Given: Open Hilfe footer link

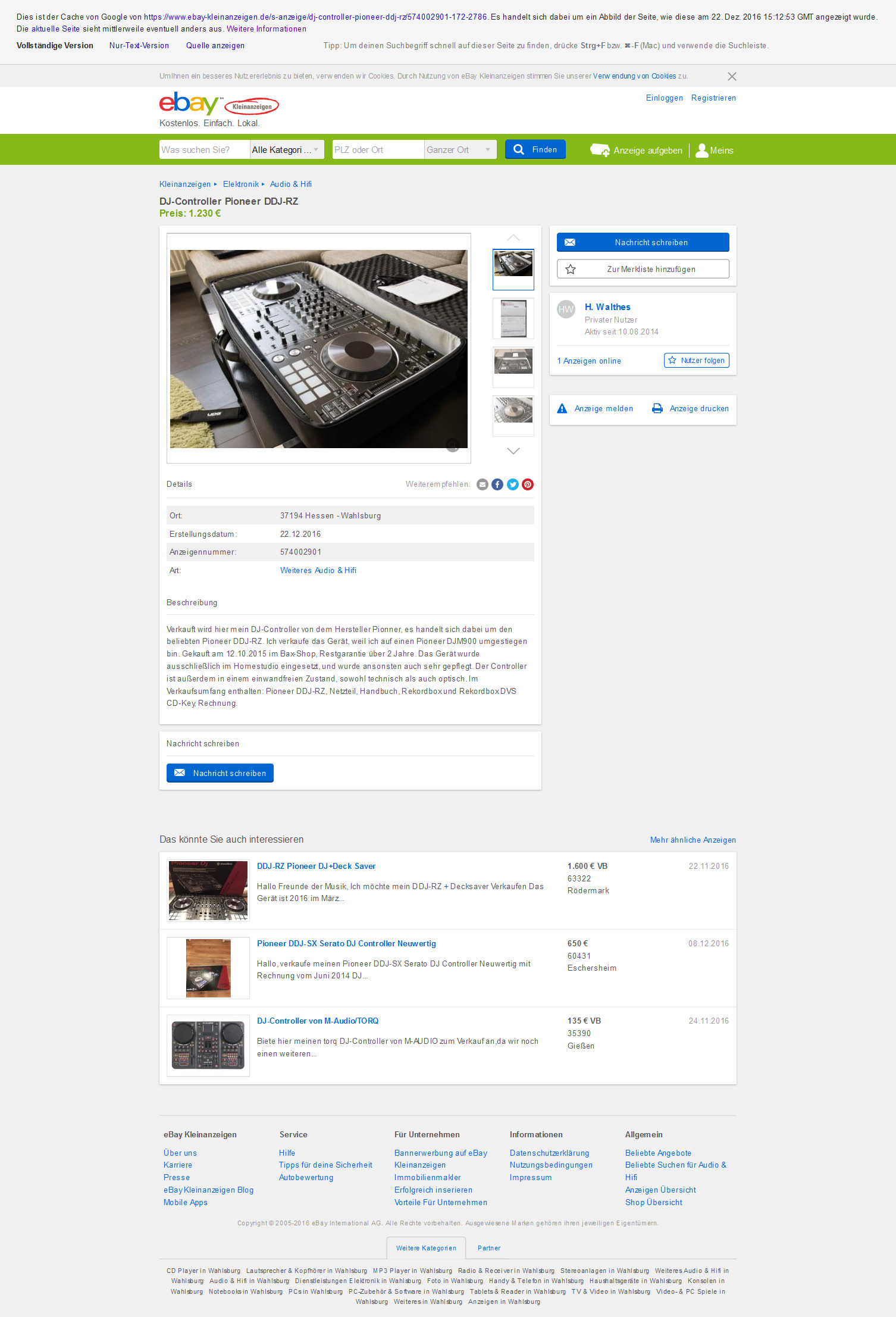Looking at the screenshot, I should pos(287,1153).
